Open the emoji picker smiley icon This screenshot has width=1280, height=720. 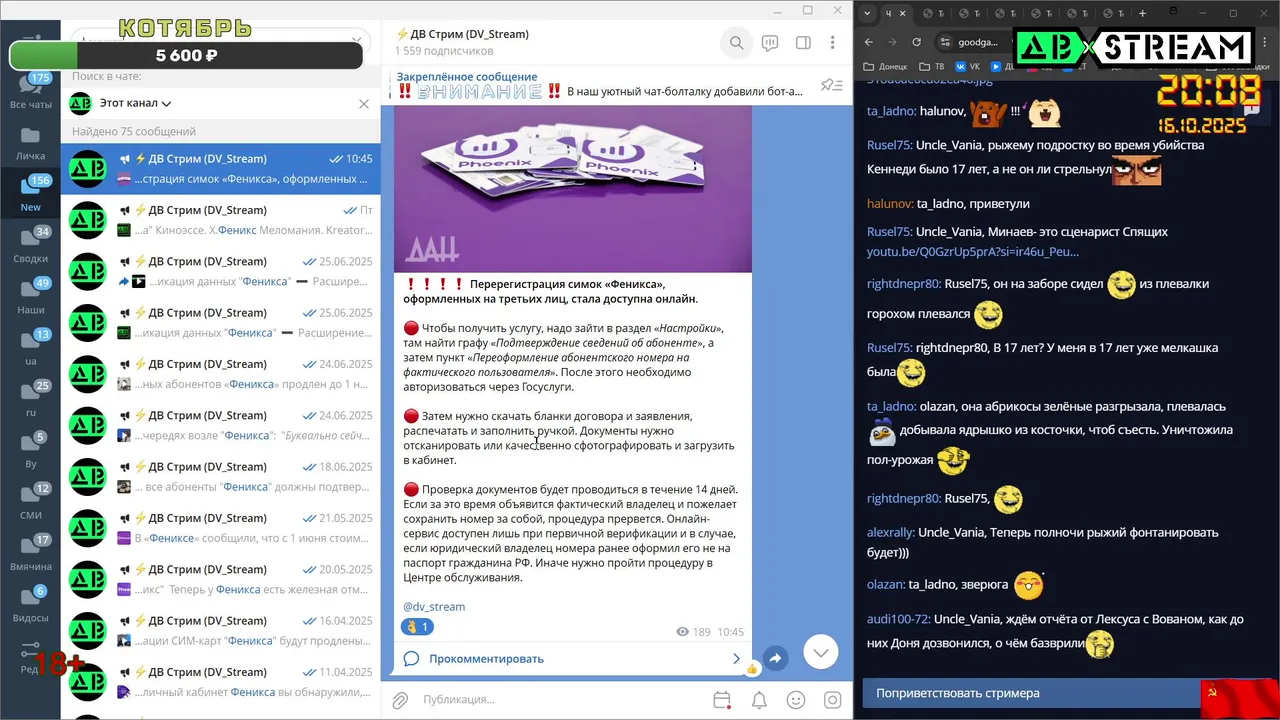796,700
